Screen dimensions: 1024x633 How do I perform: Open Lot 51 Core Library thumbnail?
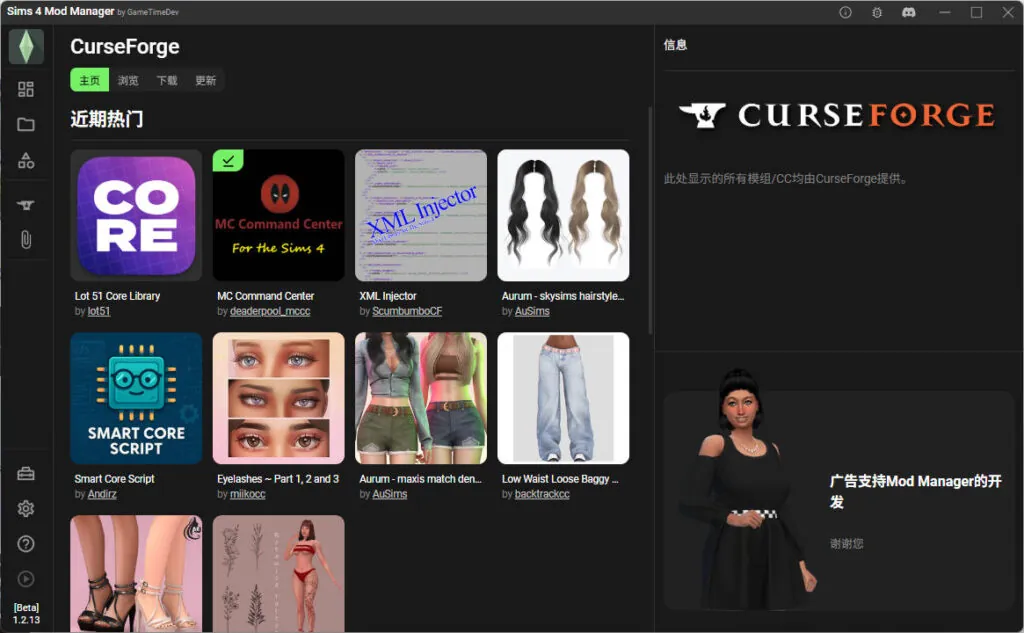136,215
